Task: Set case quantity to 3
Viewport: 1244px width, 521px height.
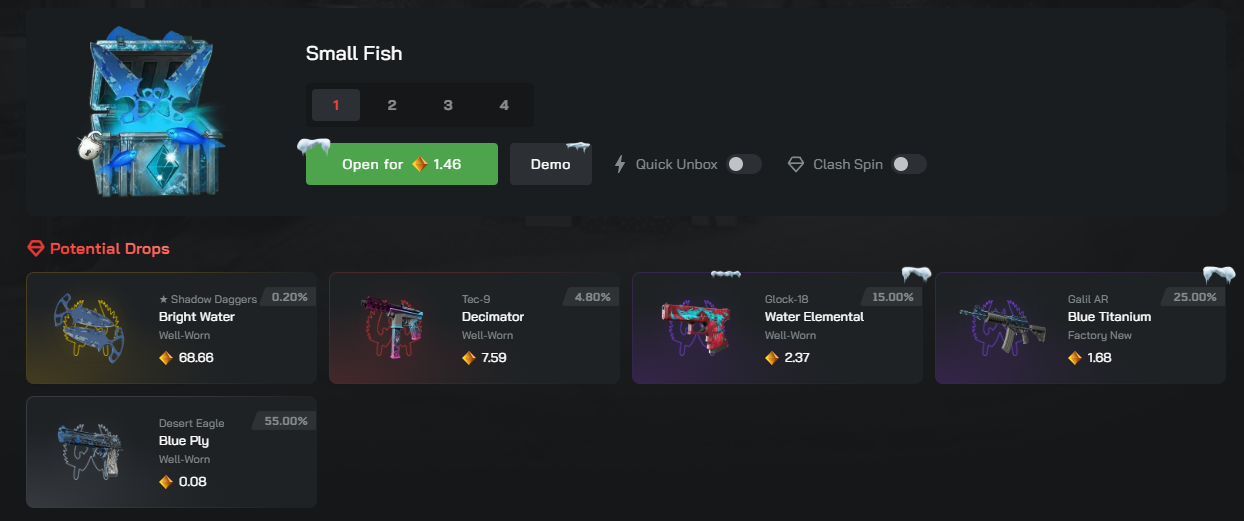Action: [x=448, y=105]
